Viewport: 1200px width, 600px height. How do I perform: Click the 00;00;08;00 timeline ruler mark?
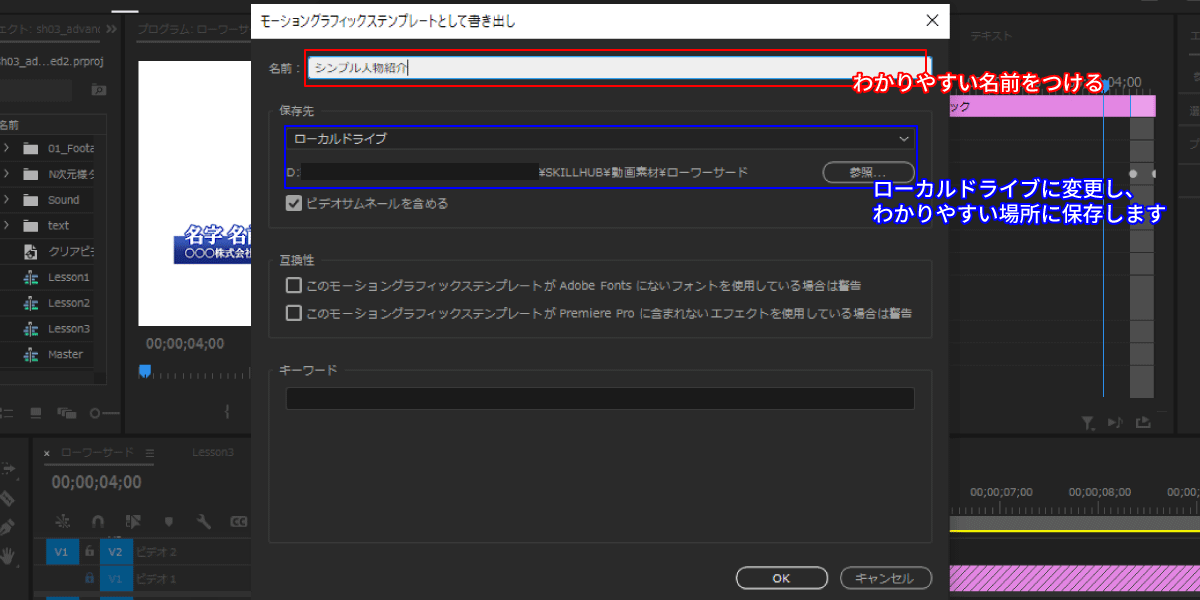[x=1100, y=492]
